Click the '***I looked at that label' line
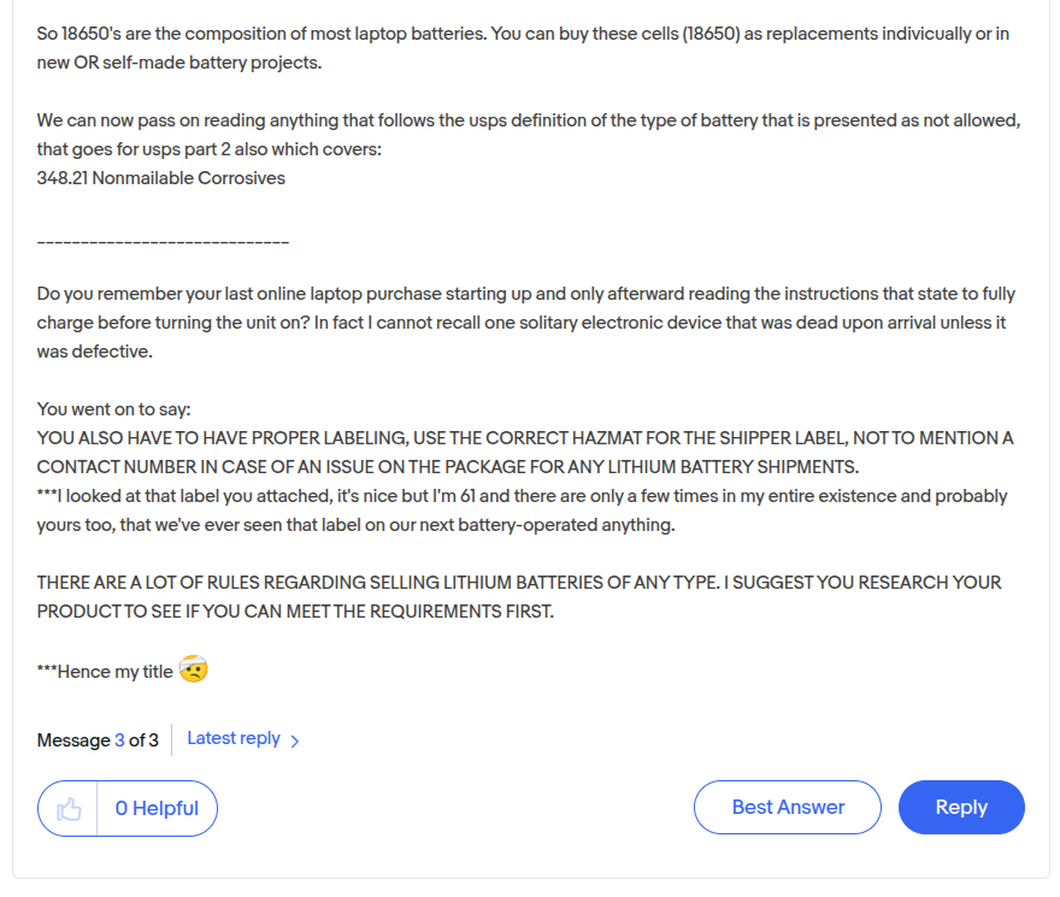Image resolution: width=1060 pixels, height=897 pixels. click(522, 510)
